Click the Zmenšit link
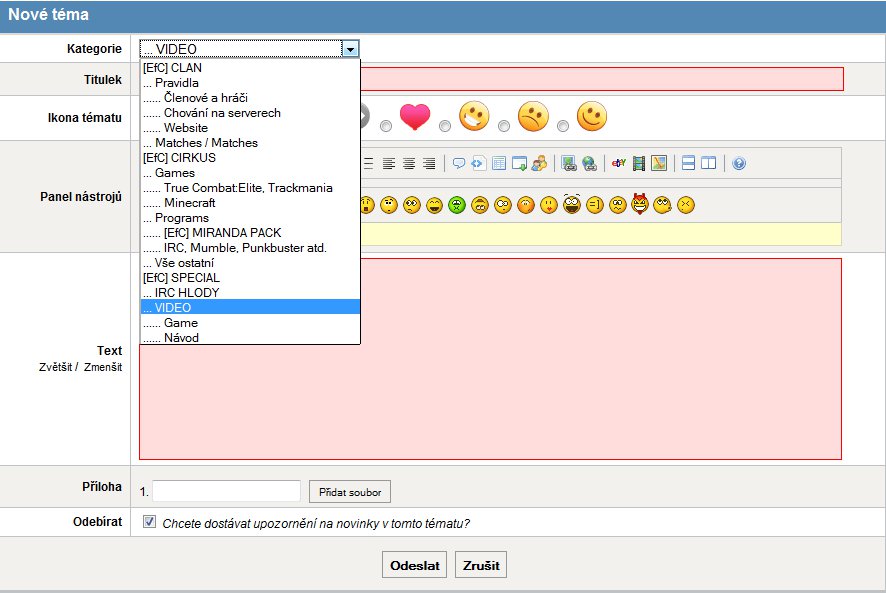Viewport: 886px width, 593px height. [103, 367]
